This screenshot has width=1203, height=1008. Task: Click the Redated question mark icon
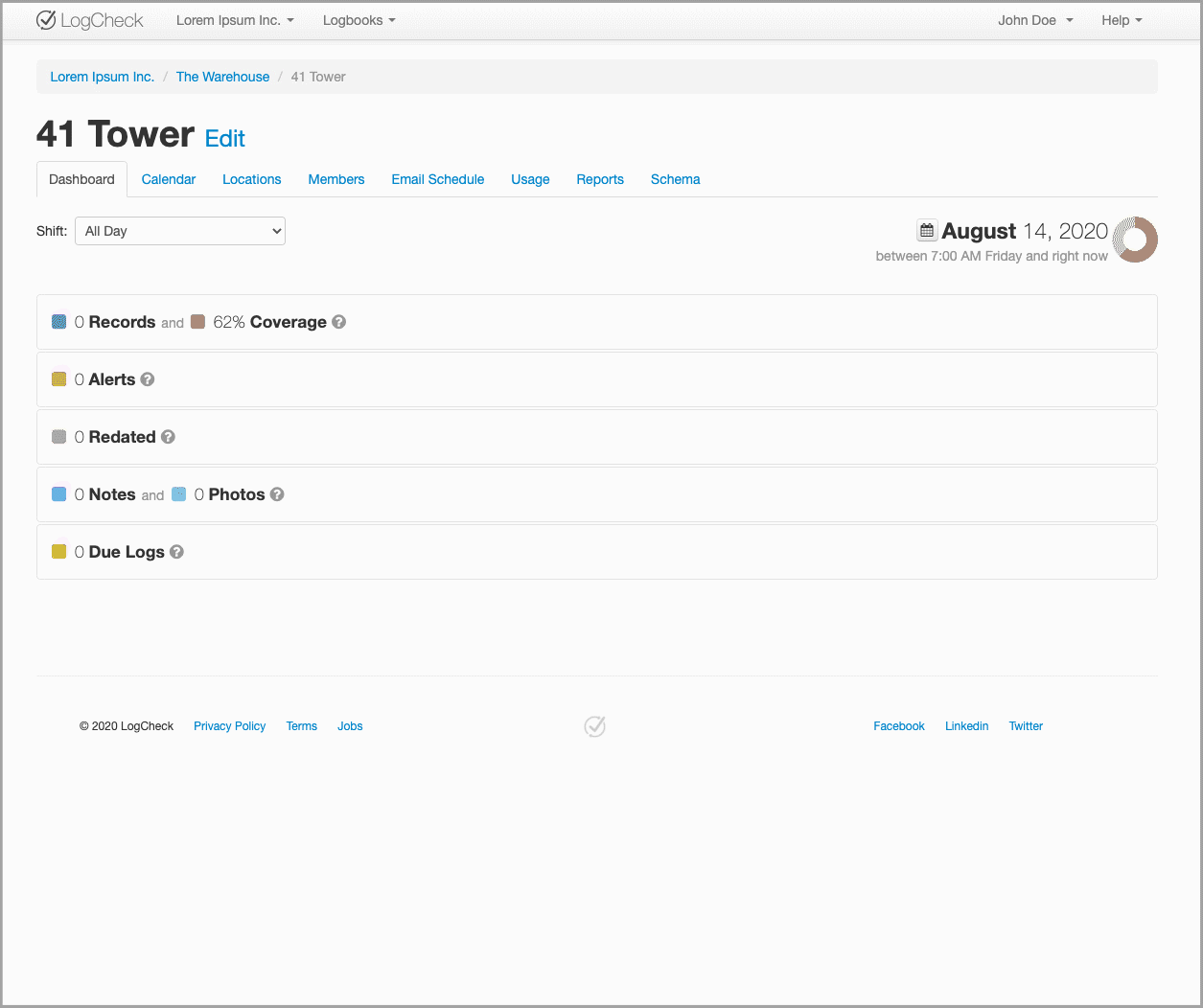168,437
